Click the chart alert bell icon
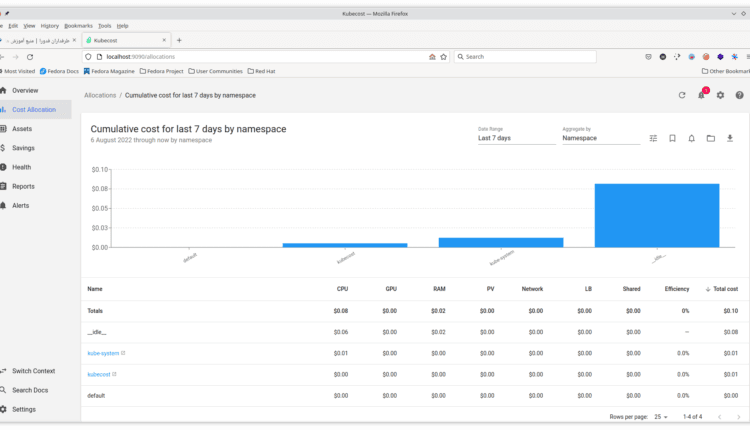750x430 pixels. [x=692, y=138]
